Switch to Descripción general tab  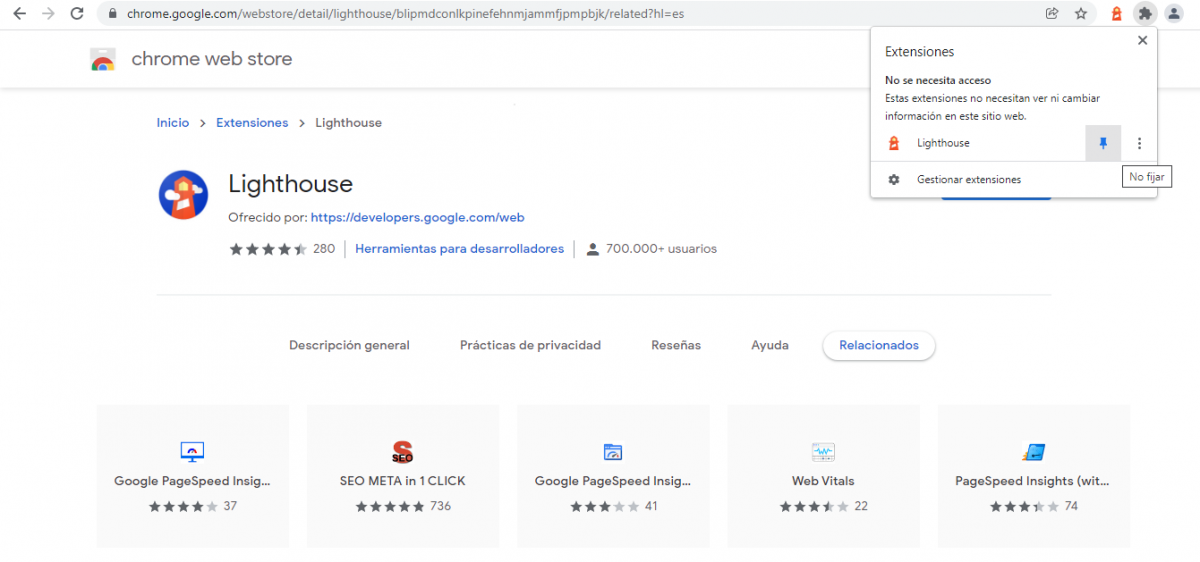pyautogui.click(x=349, y=345)
